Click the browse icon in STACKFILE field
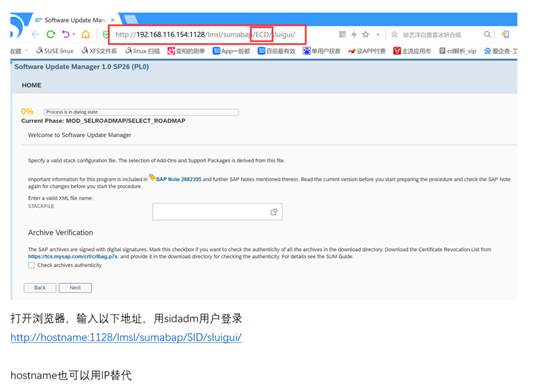Image resolution: width=540 pixels, height=387 pixels. tap(274, 212)
